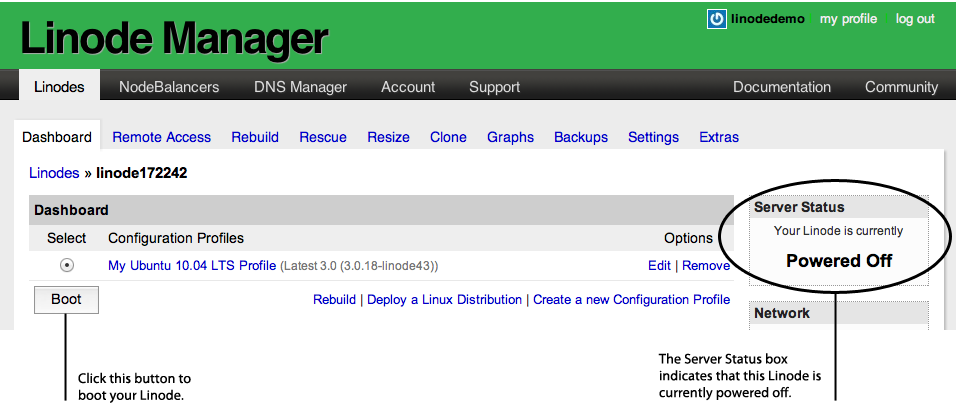Click Deploy a Linux Distribution link
The width and height of the screenshot is (956, 407).
pos(444,299)
